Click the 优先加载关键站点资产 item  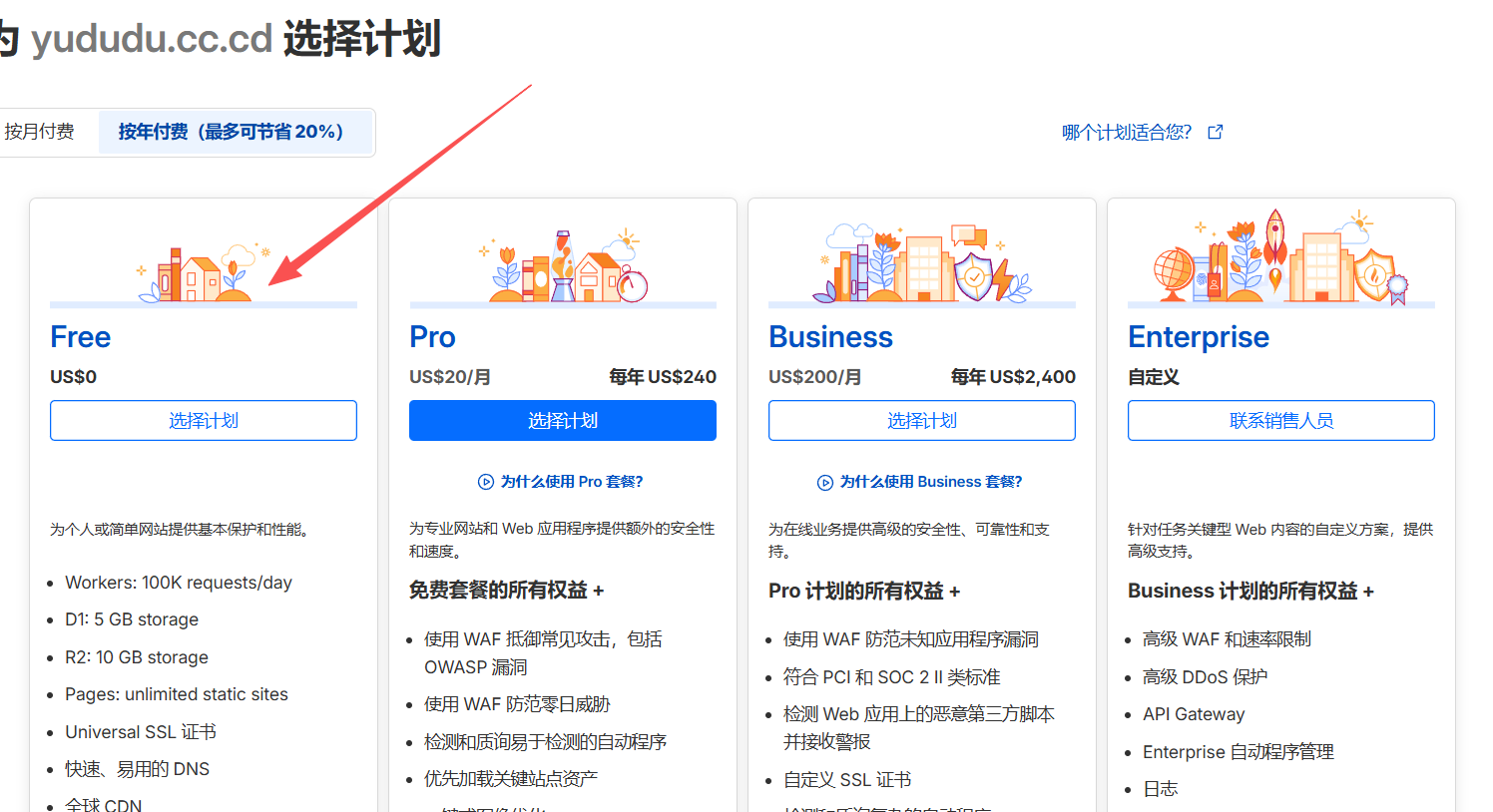511,779
